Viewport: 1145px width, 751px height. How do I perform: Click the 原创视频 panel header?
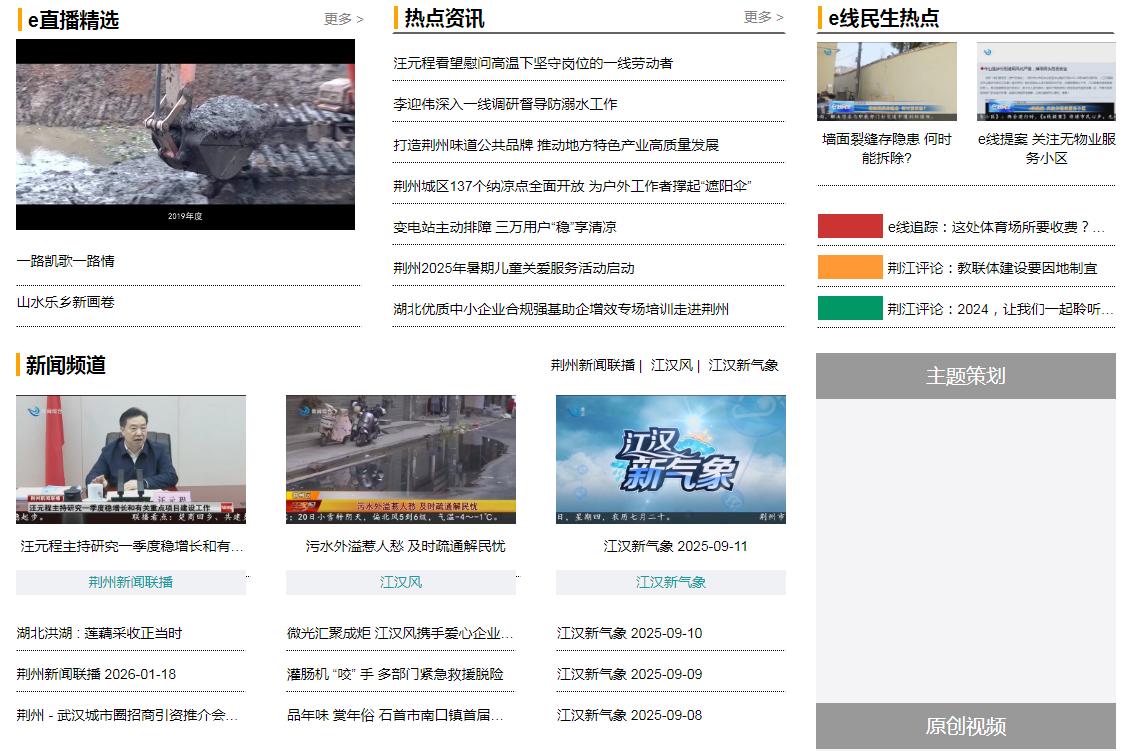click(965, 726)
